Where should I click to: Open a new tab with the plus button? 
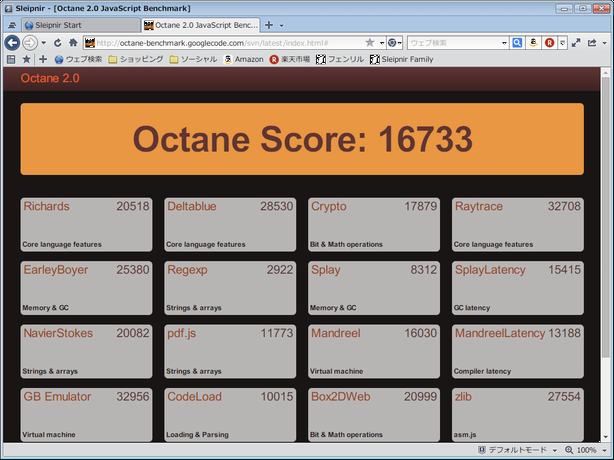coord(269,25)
